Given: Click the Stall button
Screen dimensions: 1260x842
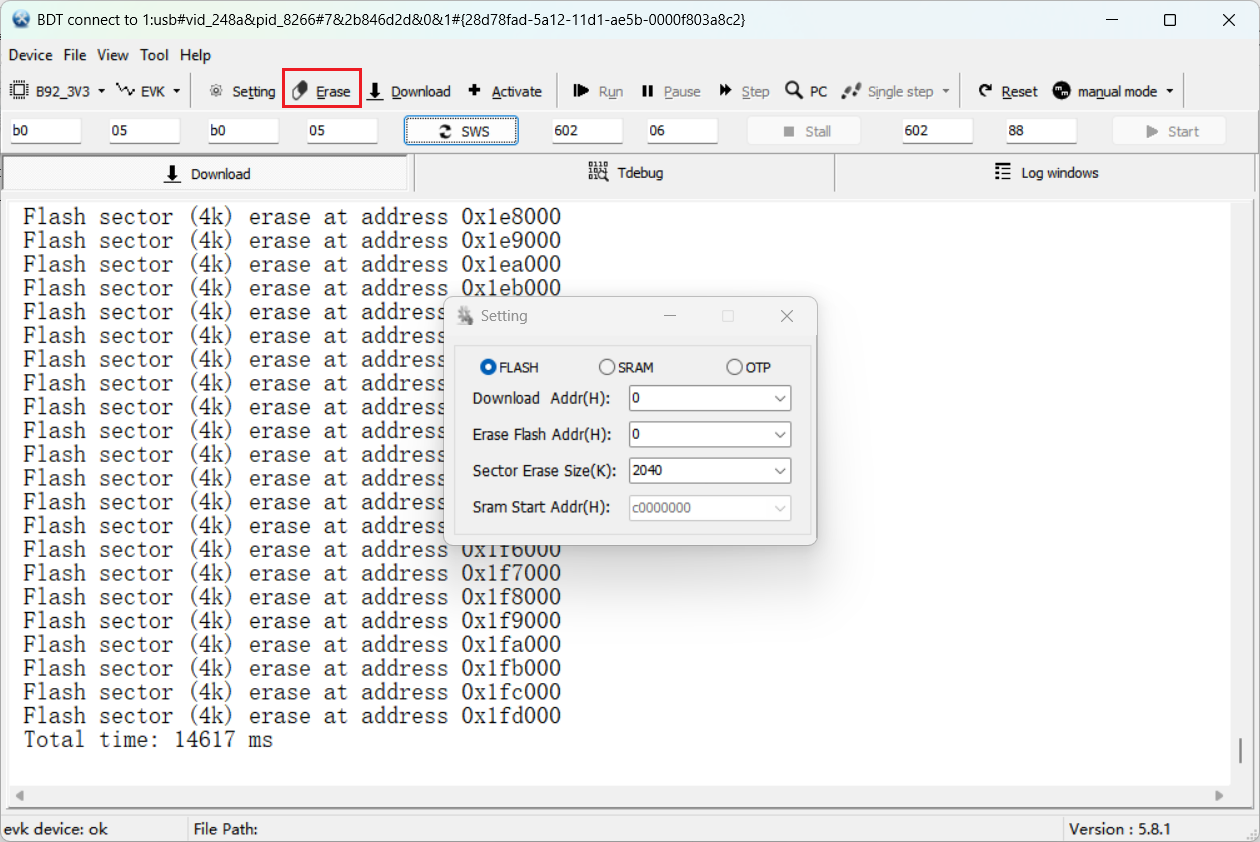Looking at the screenshot, I should click(805, 131).
